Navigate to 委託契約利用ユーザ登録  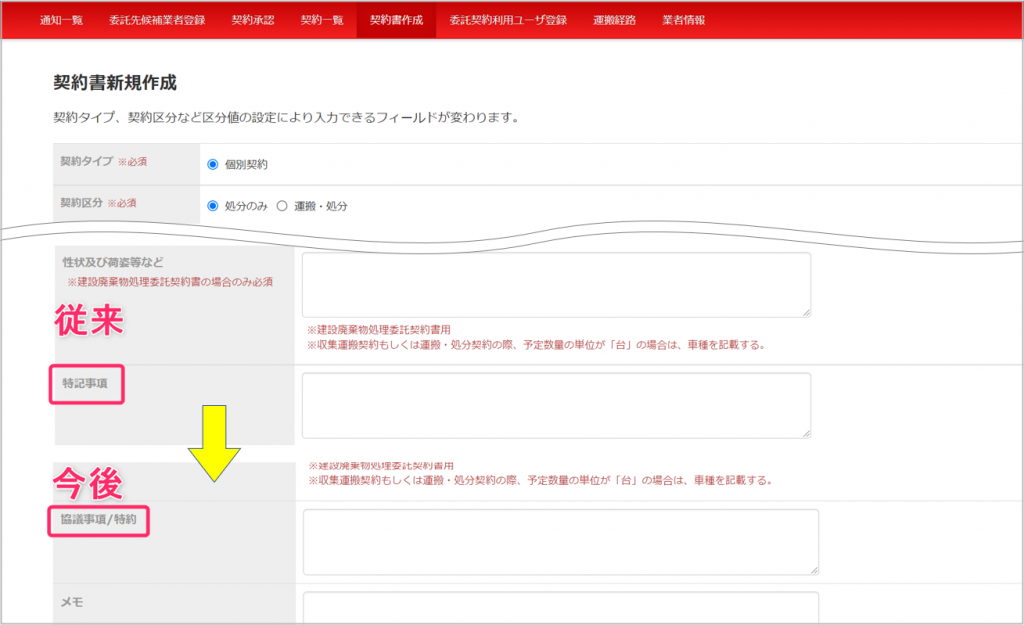pyautogui.click(x=508, y=20)
